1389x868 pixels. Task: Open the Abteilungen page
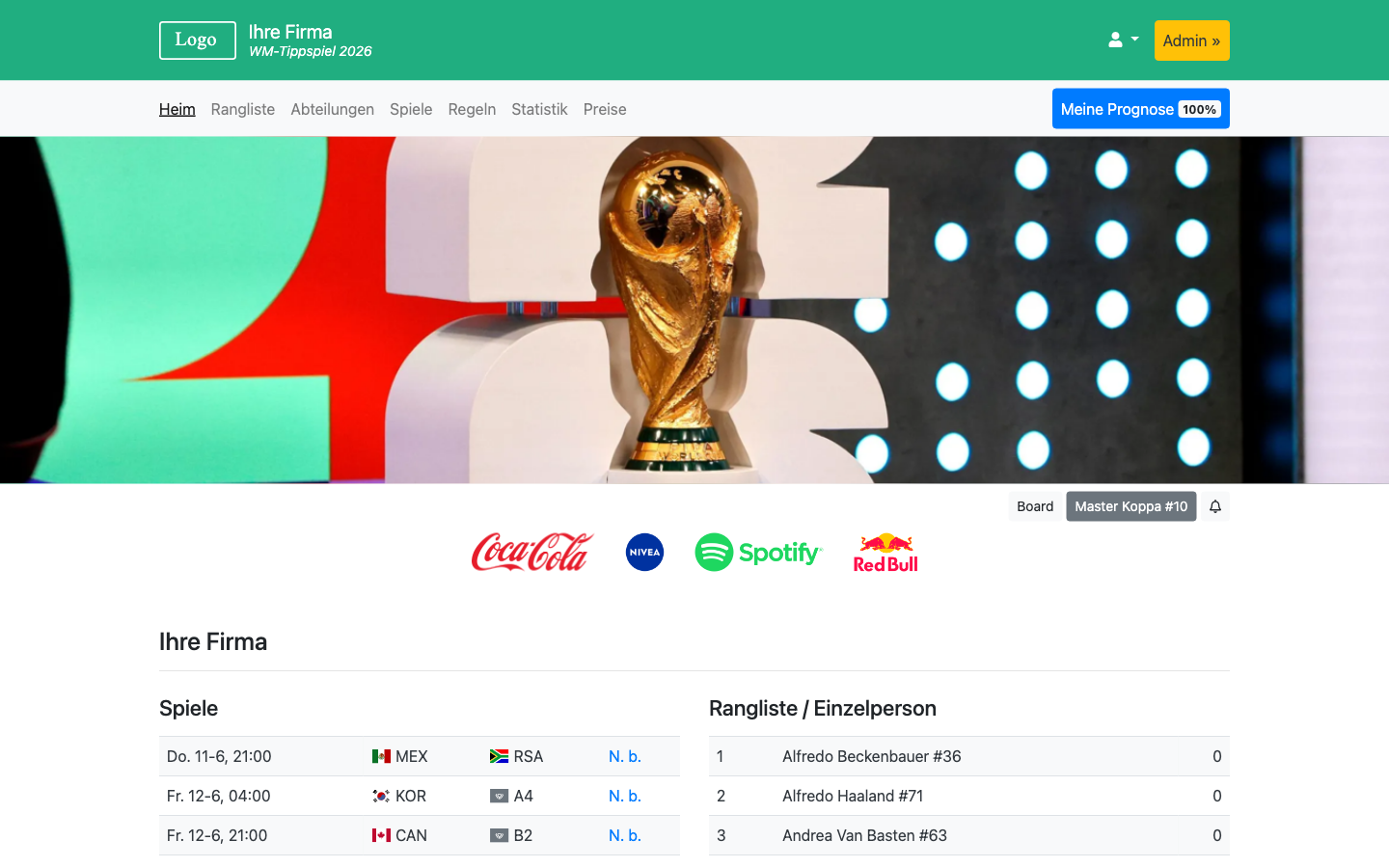tap(332, 109)
